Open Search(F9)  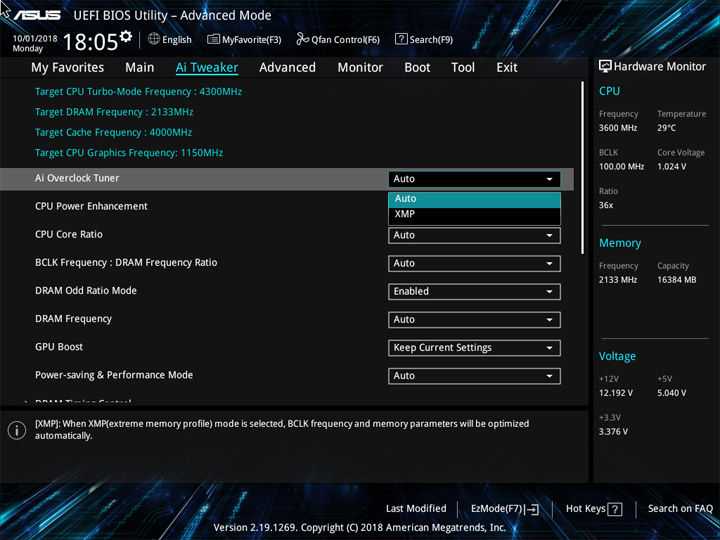click(424, 39)
